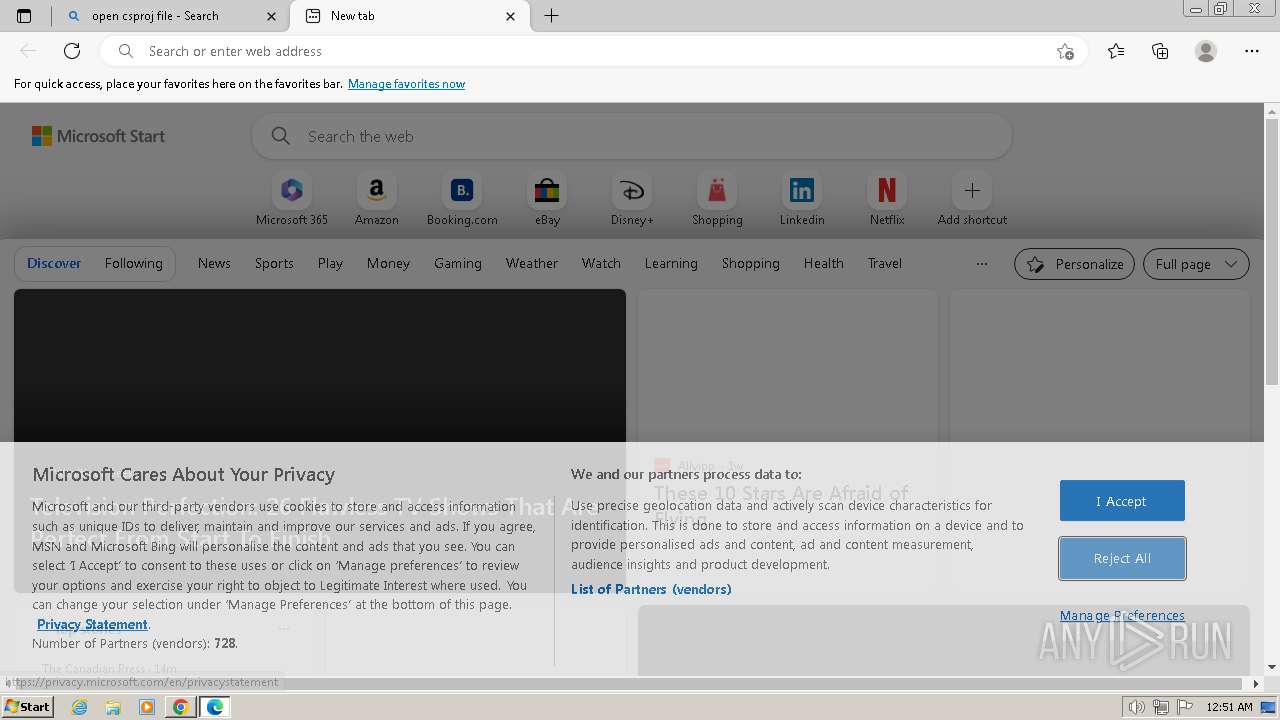Click Manage favorites now link
The image size is (1280, 720).
coord(406,84)
